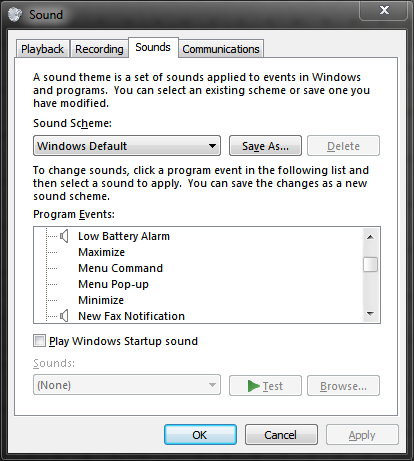The image size is (414, 461).
Task: Switch to the Recording tab
Action: (99, 49)
